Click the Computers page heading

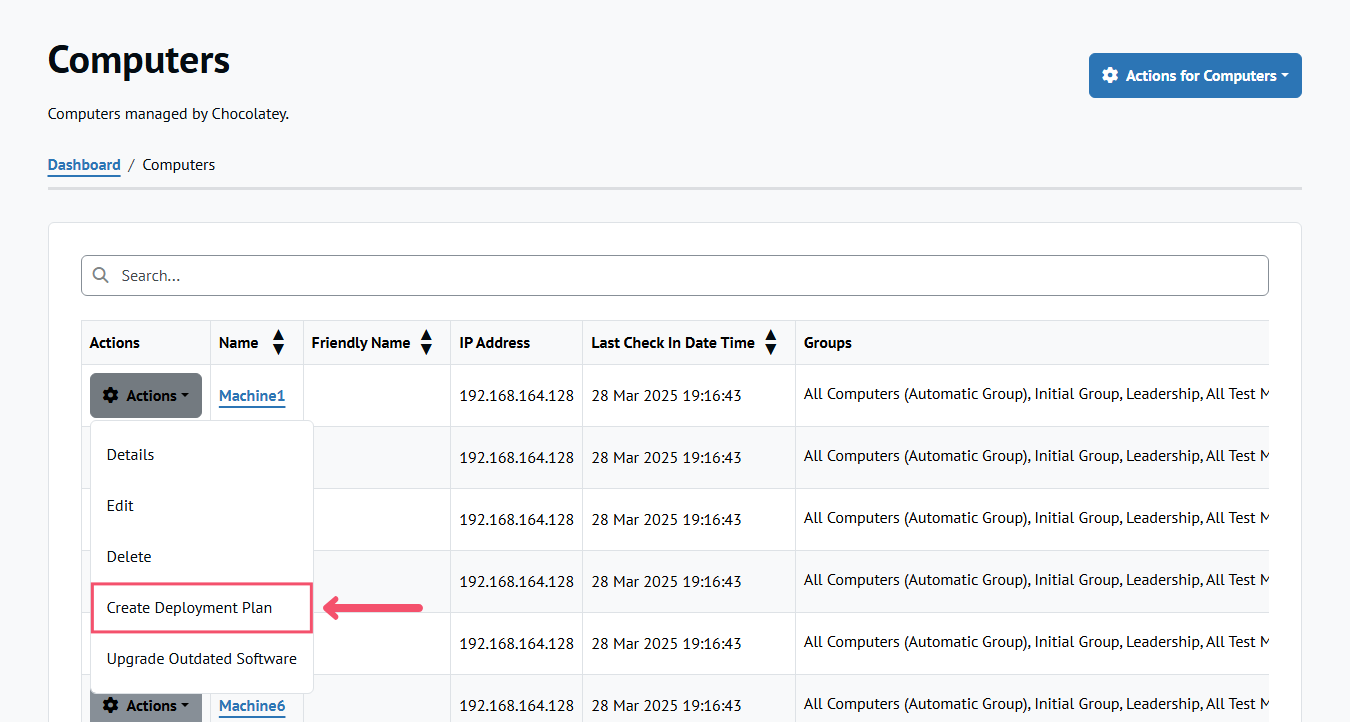(x=139, y=61)
